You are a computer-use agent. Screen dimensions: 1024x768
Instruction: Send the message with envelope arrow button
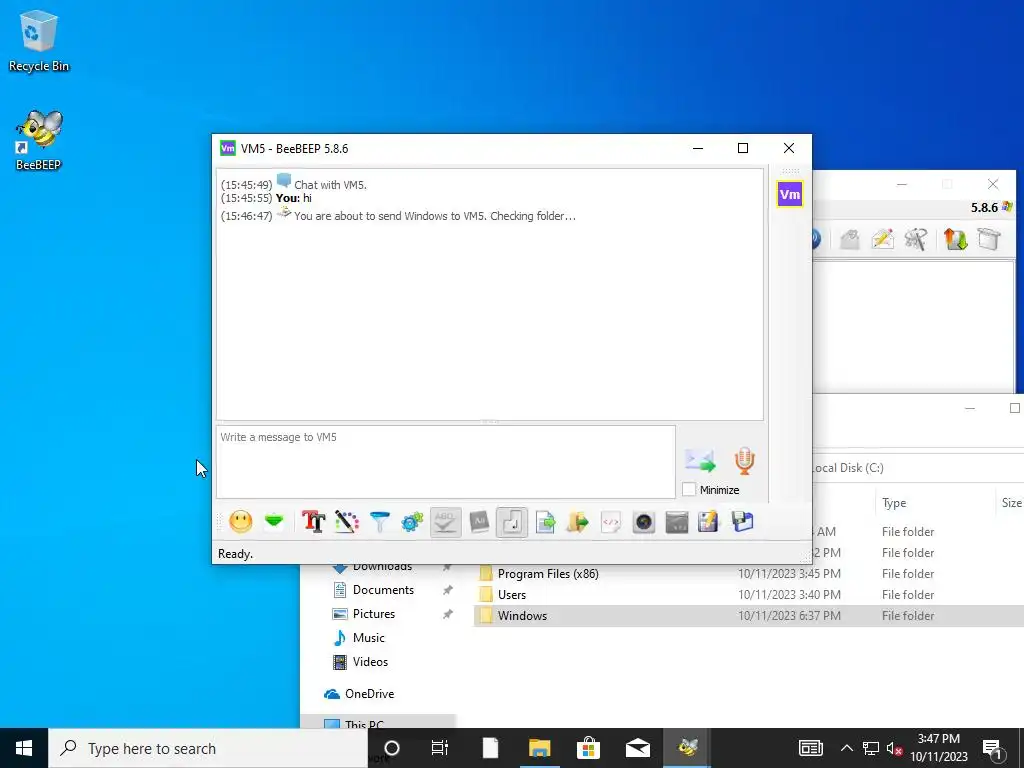pos(700,461)
